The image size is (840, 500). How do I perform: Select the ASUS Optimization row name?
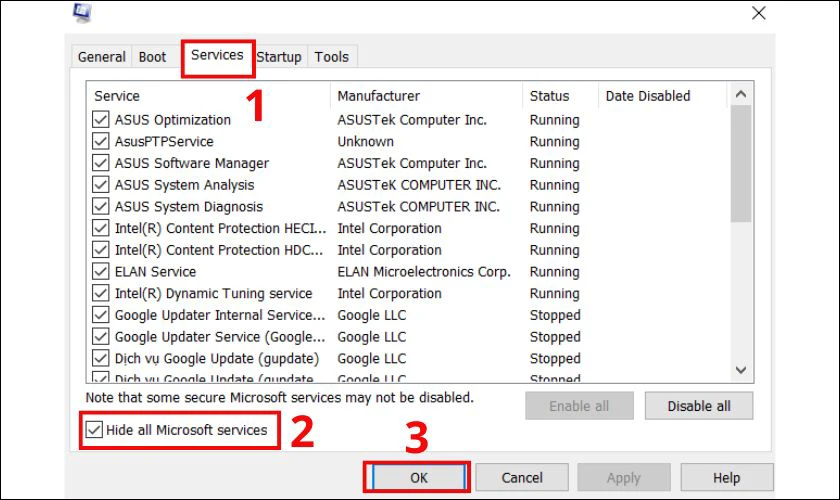(x=172, y=120)
